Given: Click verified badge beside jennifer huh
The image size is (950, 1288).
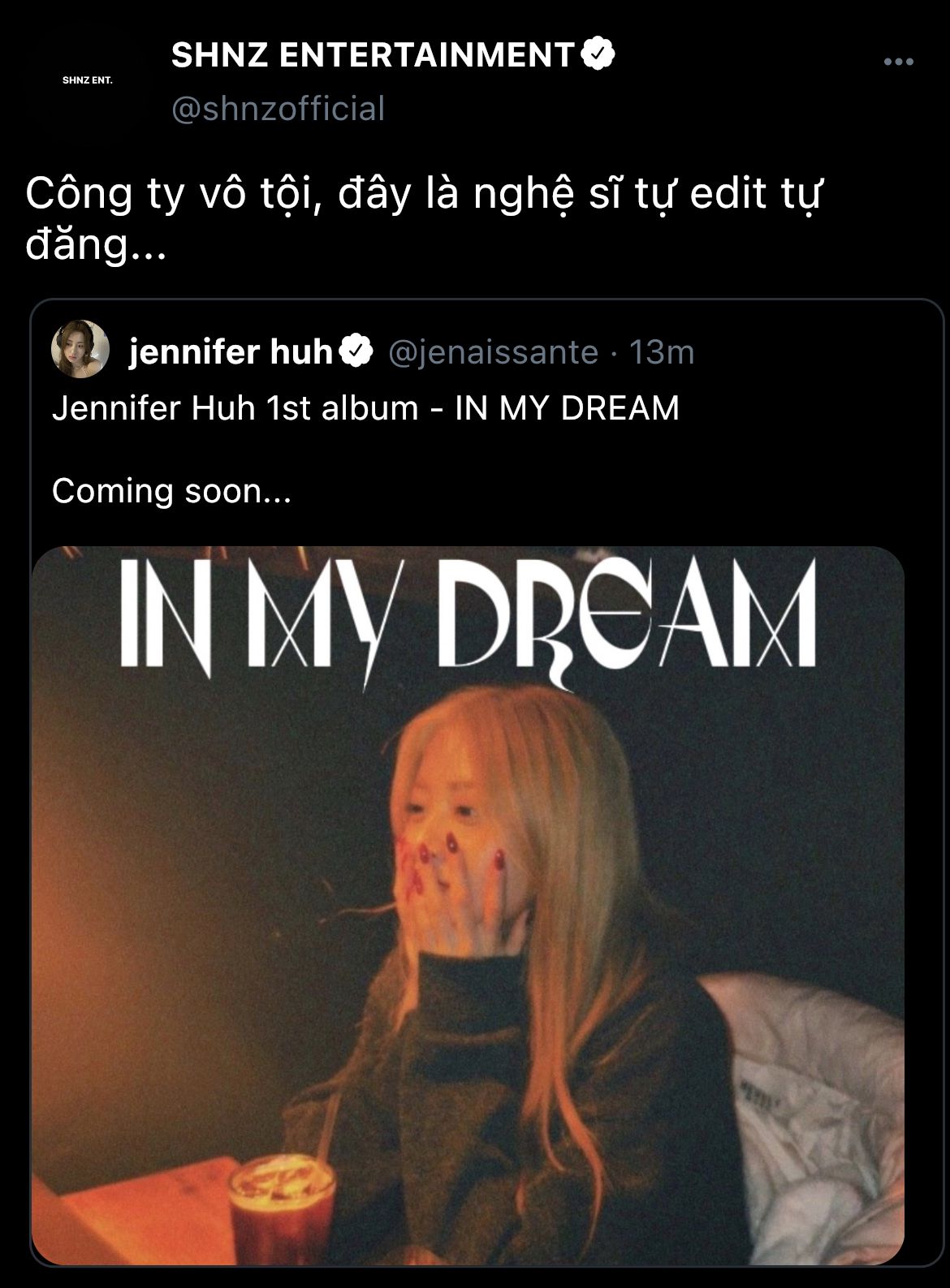Looking at the screenshot, I should 356,351.
